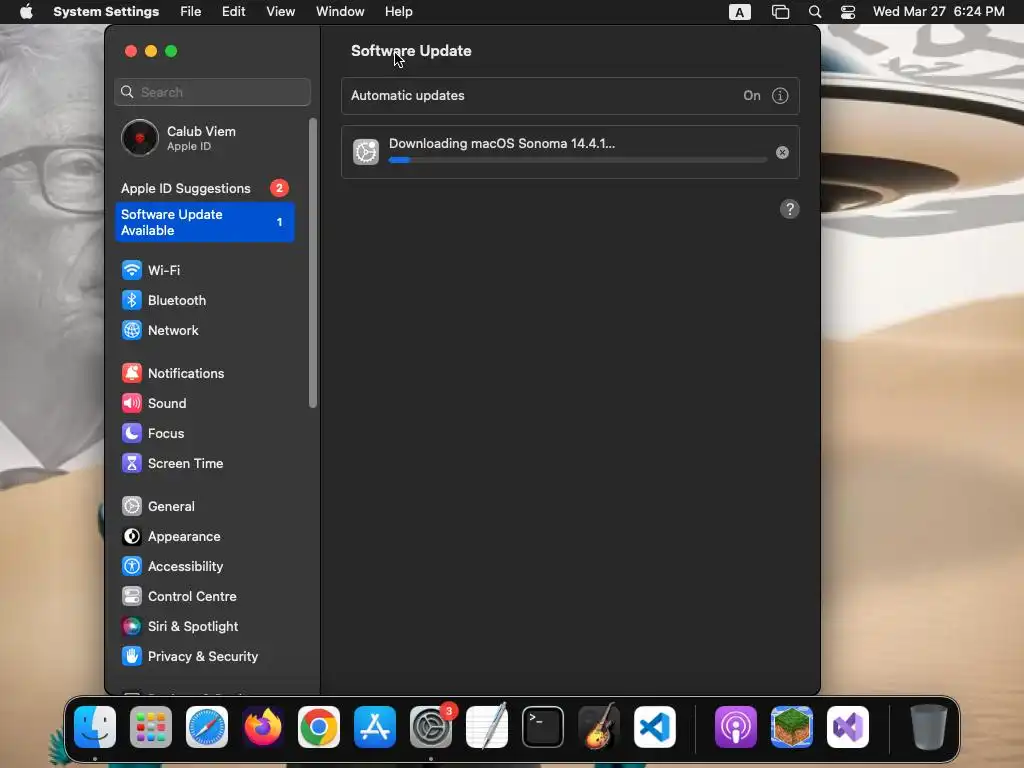Image resolution: width=1024 pixels, height=768 pixels.
Task: Open the Trash in the Dock
Action: 929,727
